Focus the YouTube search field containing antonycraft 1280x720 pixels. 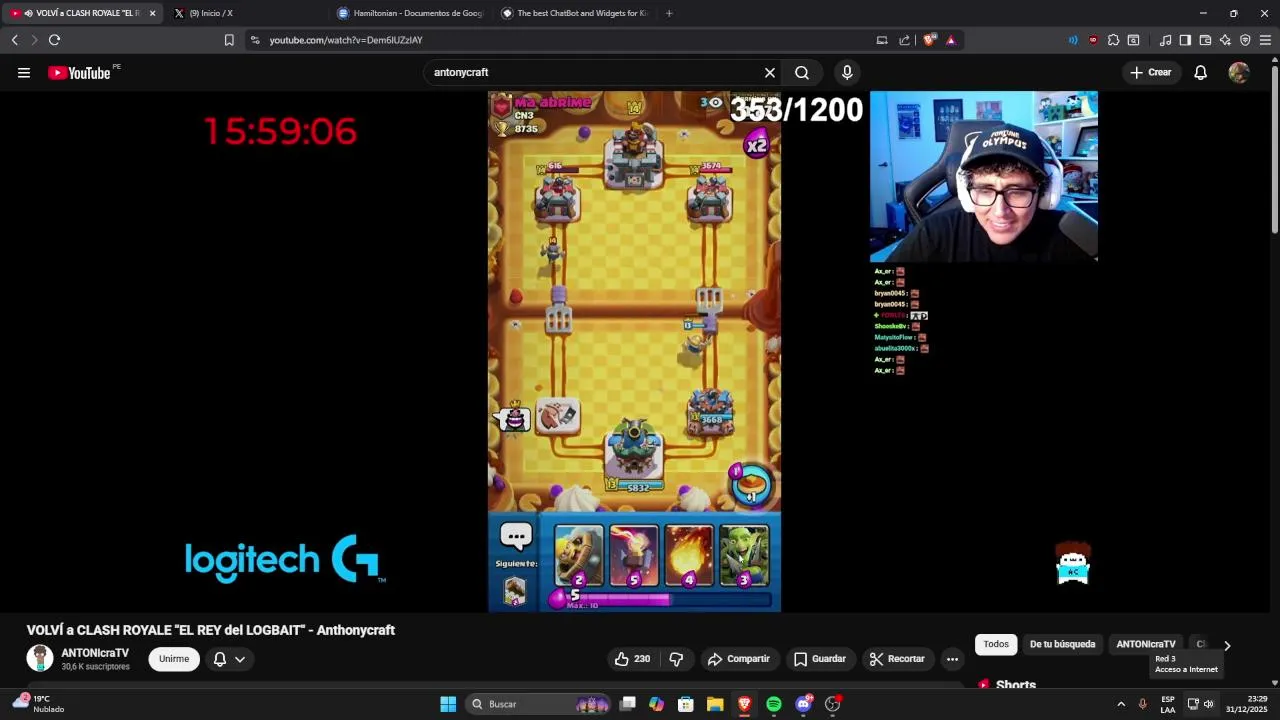point(595,72)
